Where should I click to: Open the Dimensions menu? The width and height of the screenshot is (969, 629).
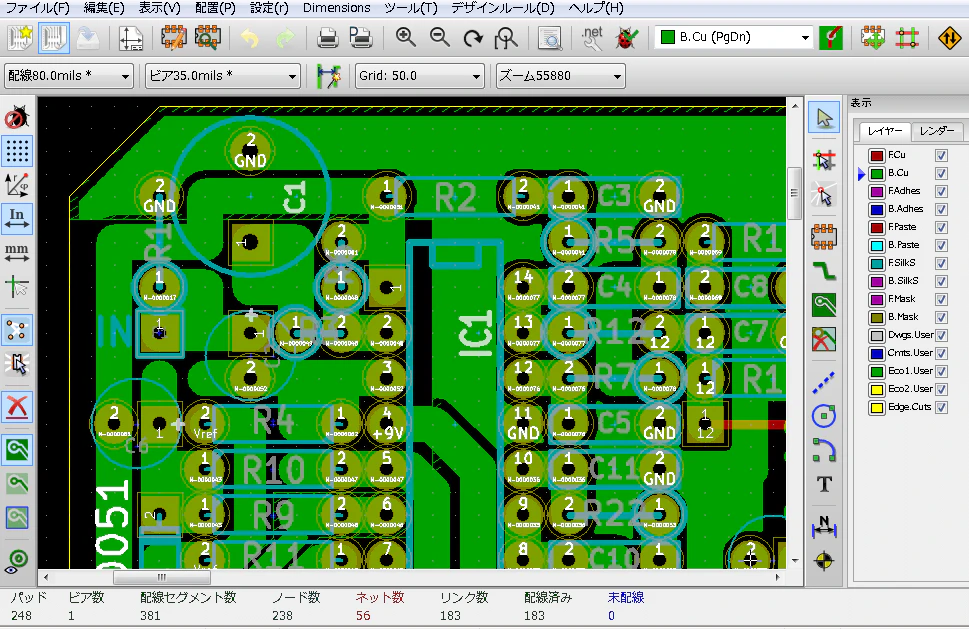[x=337, y=8]
